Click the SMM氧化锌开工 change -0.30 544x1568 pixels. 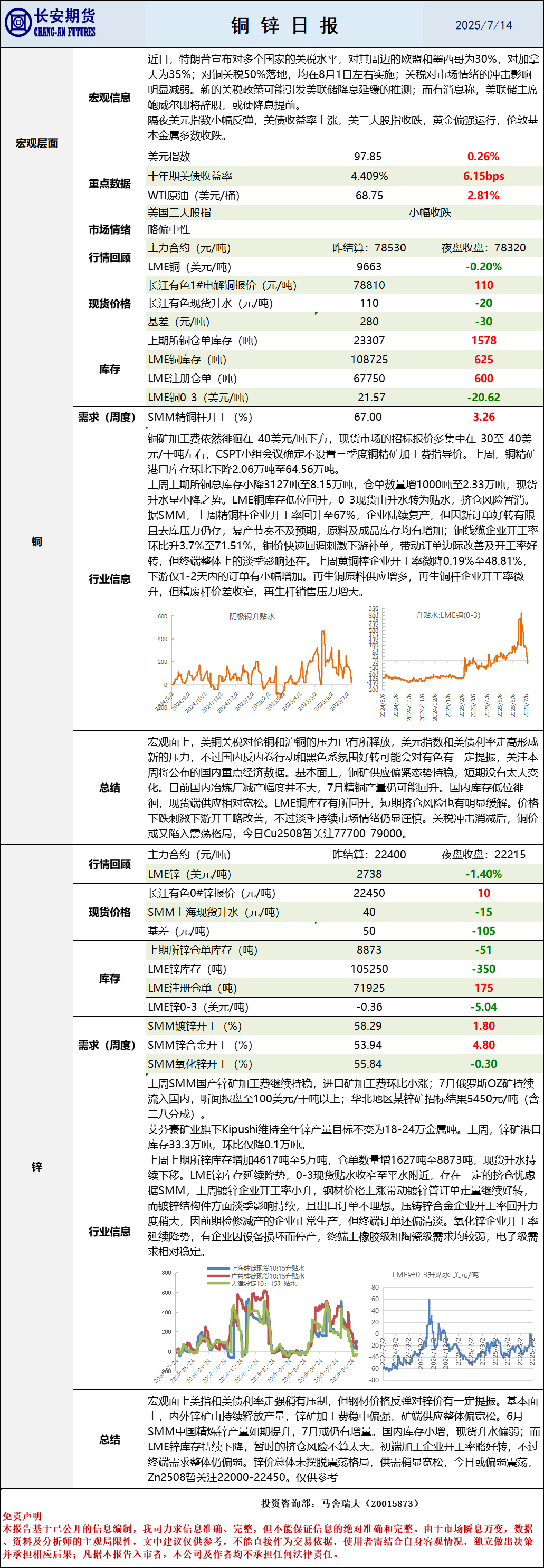click(x=484, y=1064)
